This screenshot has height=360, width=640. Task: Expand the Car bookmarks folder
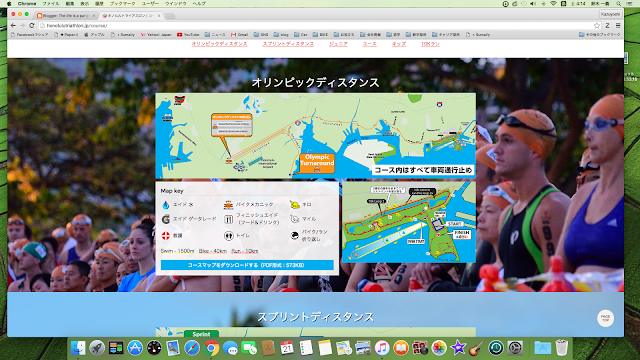tap(301, 35)
